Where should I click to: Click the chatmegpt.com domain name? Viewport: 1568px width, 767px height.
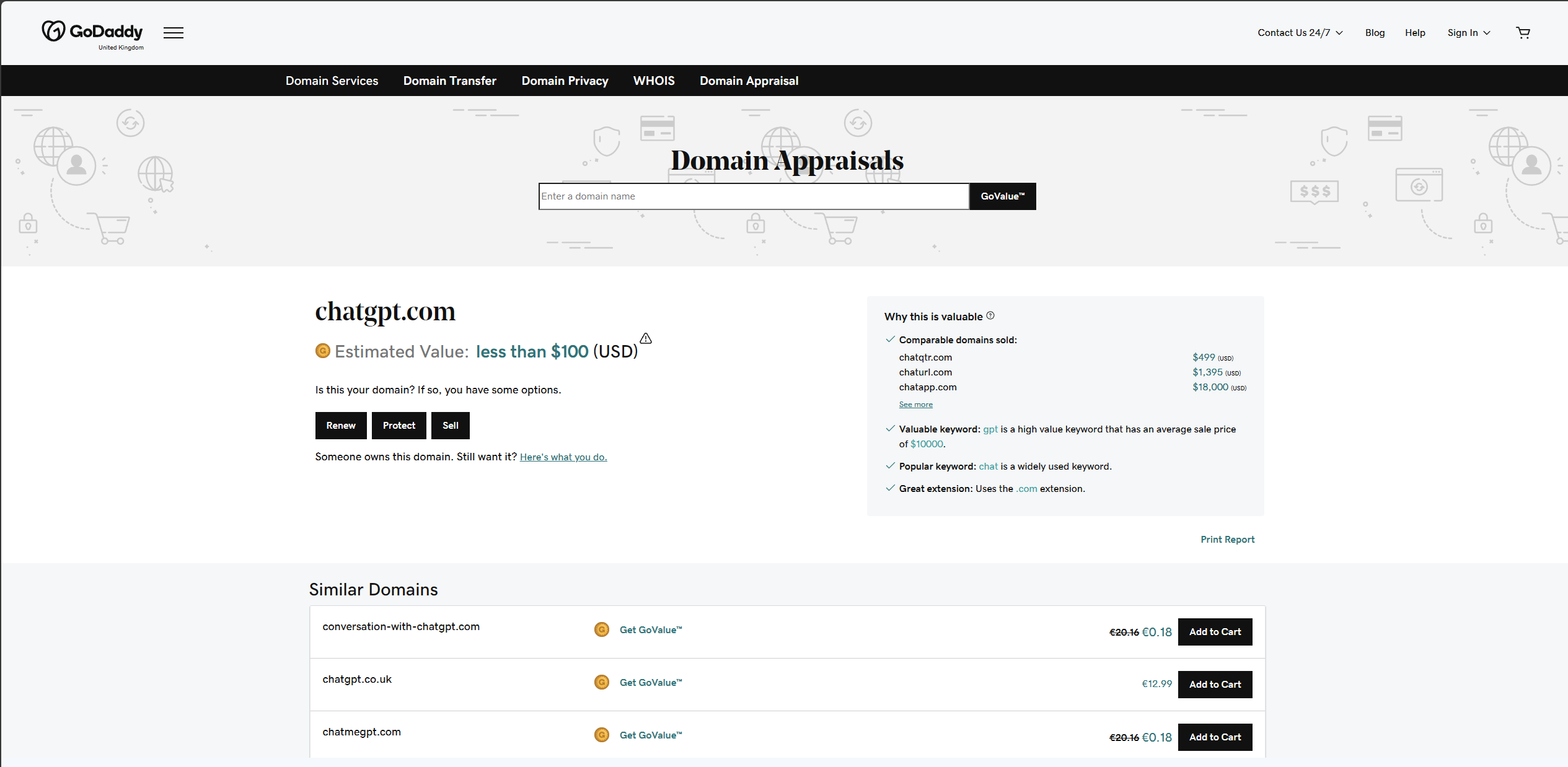click(361, 732)
